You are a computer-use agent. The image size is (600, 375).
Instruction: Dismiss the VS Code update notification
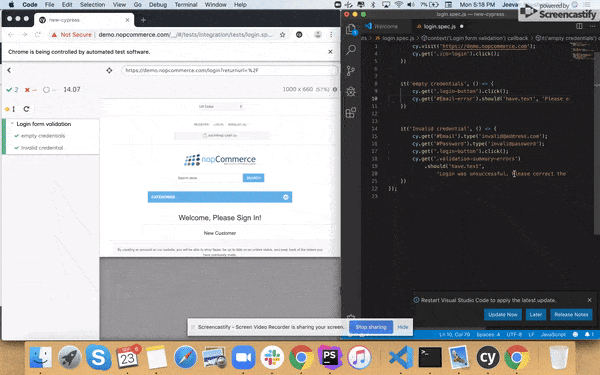pos(589,300)
